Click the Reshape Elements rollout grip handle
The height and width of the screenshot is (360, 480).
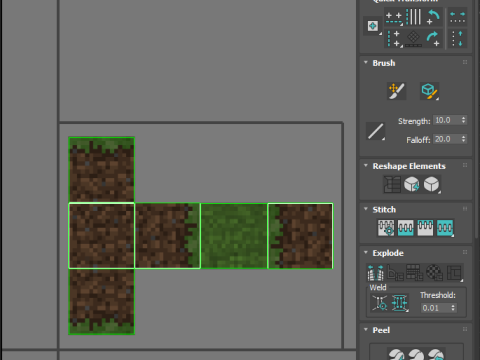[x=465, y=165]
